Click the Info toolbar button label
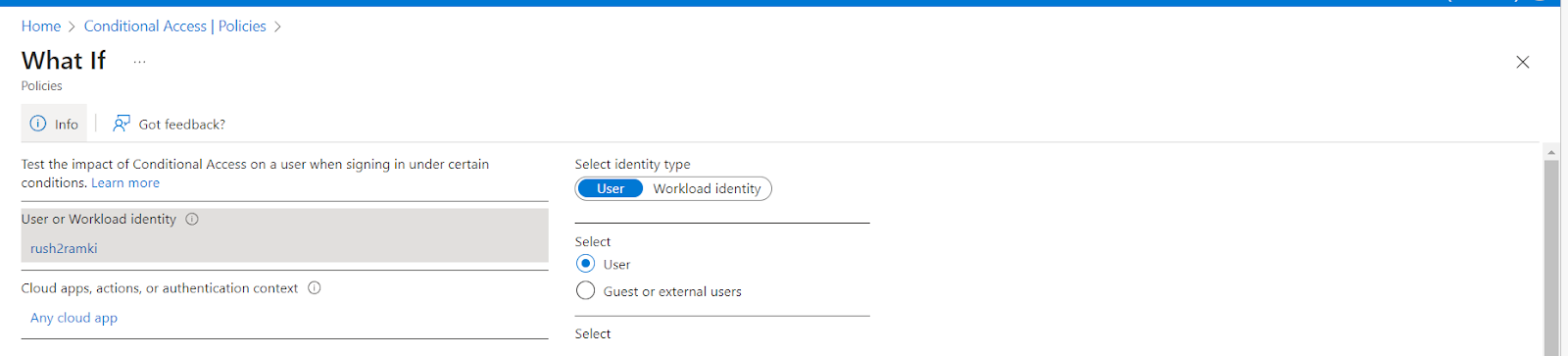Image resolution: width=1568 pixels, height=356 pixels. (x=67, y=125)
